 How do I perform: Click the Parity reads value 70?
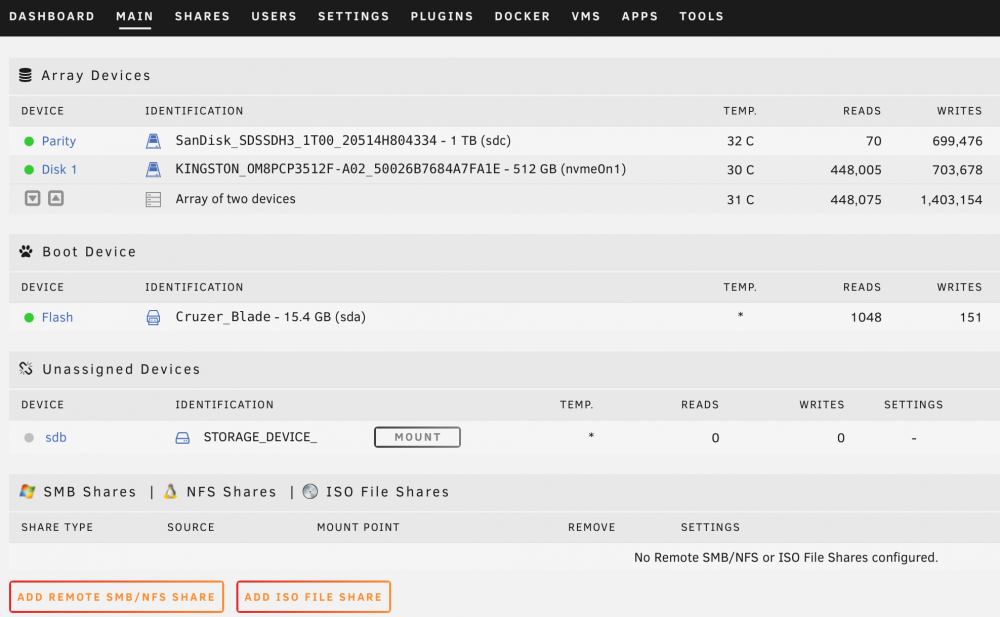(874, 141)
